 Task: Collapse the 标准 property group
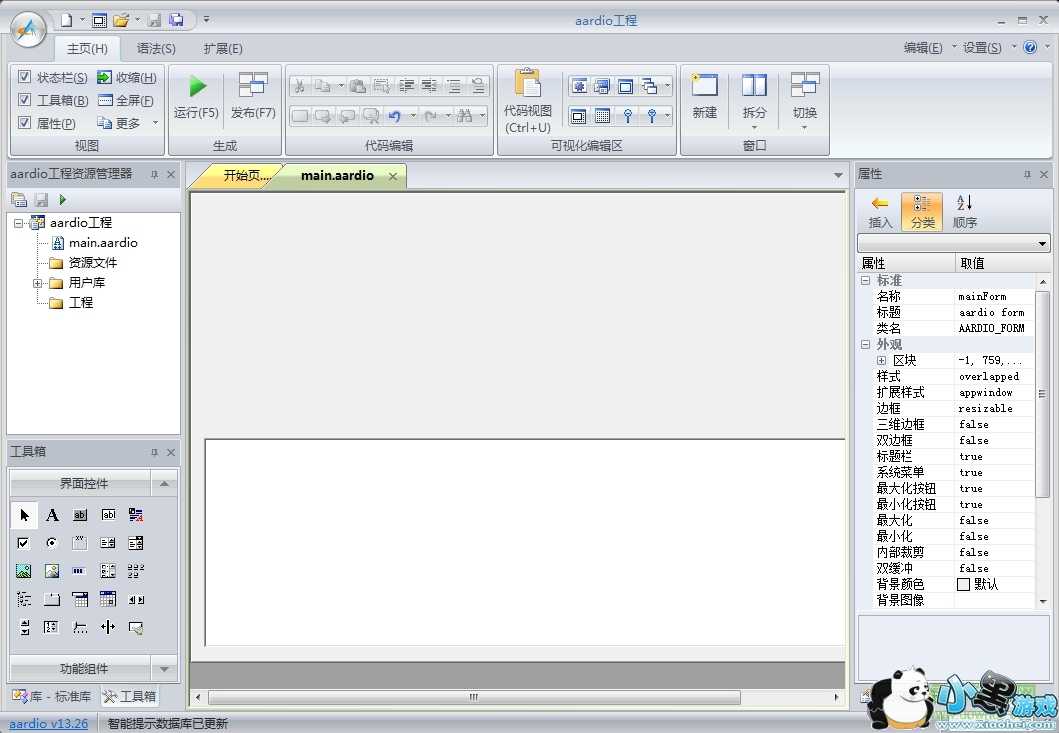point(865,280)
